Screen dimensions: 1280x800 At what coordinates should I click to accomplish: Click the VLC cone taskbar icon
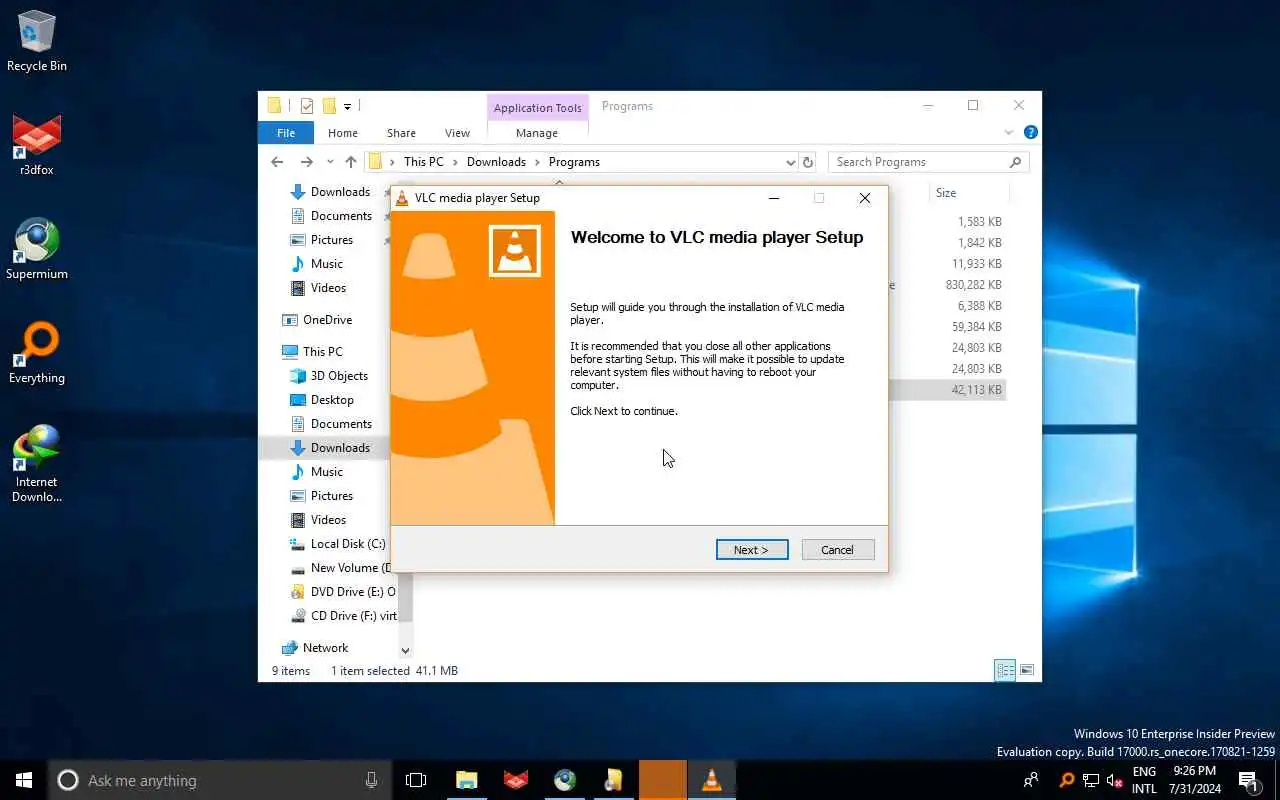(x=712, y=780)
